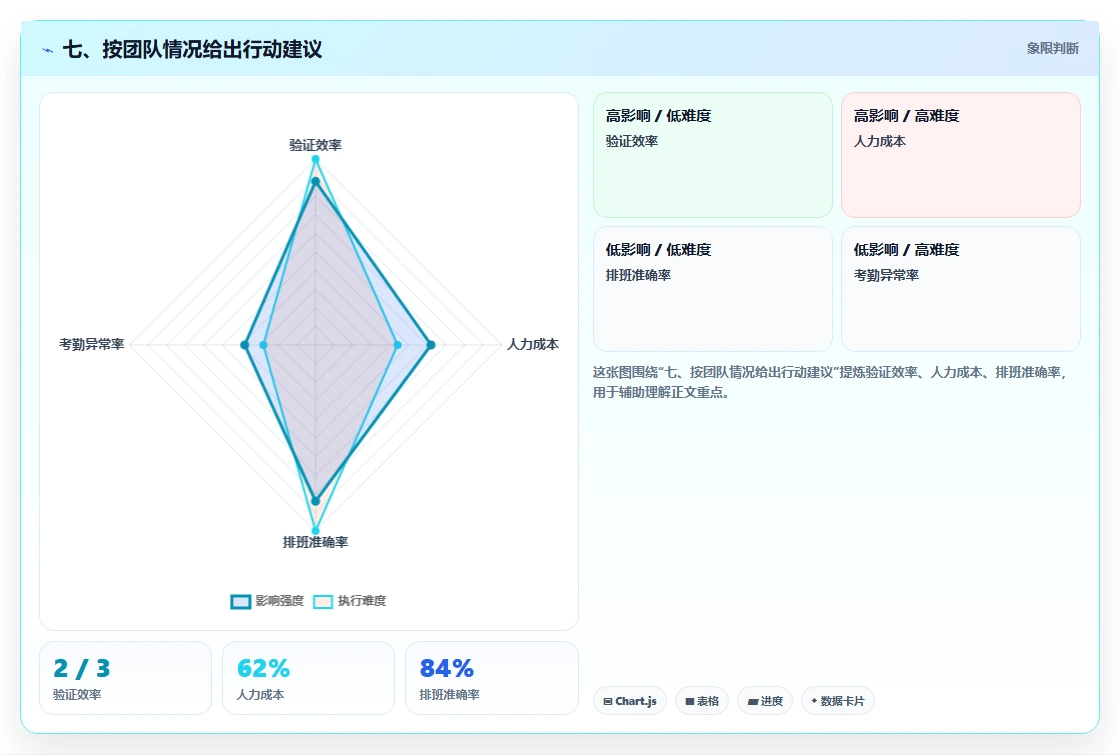The image size is (1120, 755).
Task: Toggle the 影响强度 legend swatch
Action: tap(241, 601)
